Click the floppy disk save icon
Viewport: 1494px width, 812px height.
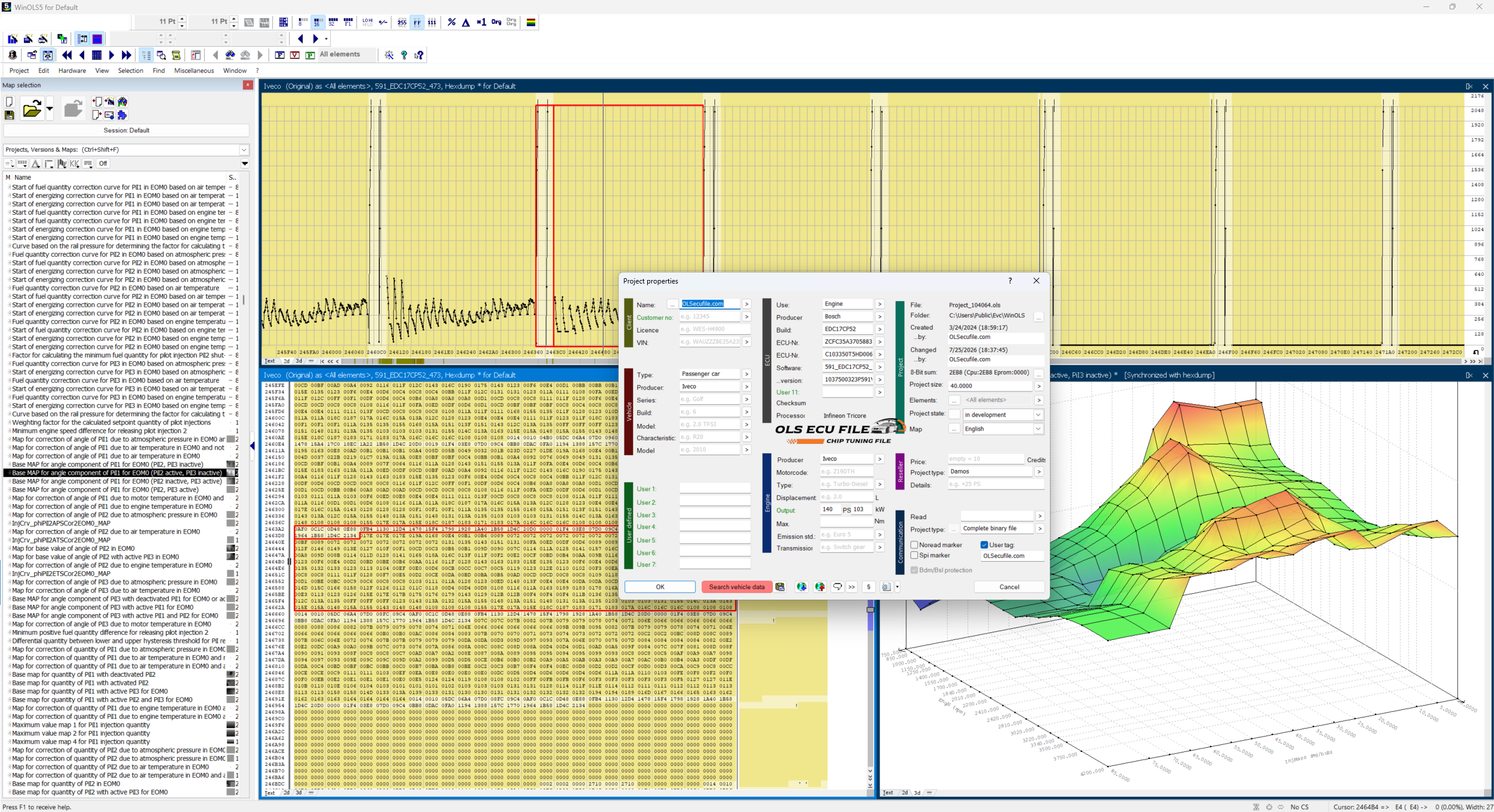(9, 115)
